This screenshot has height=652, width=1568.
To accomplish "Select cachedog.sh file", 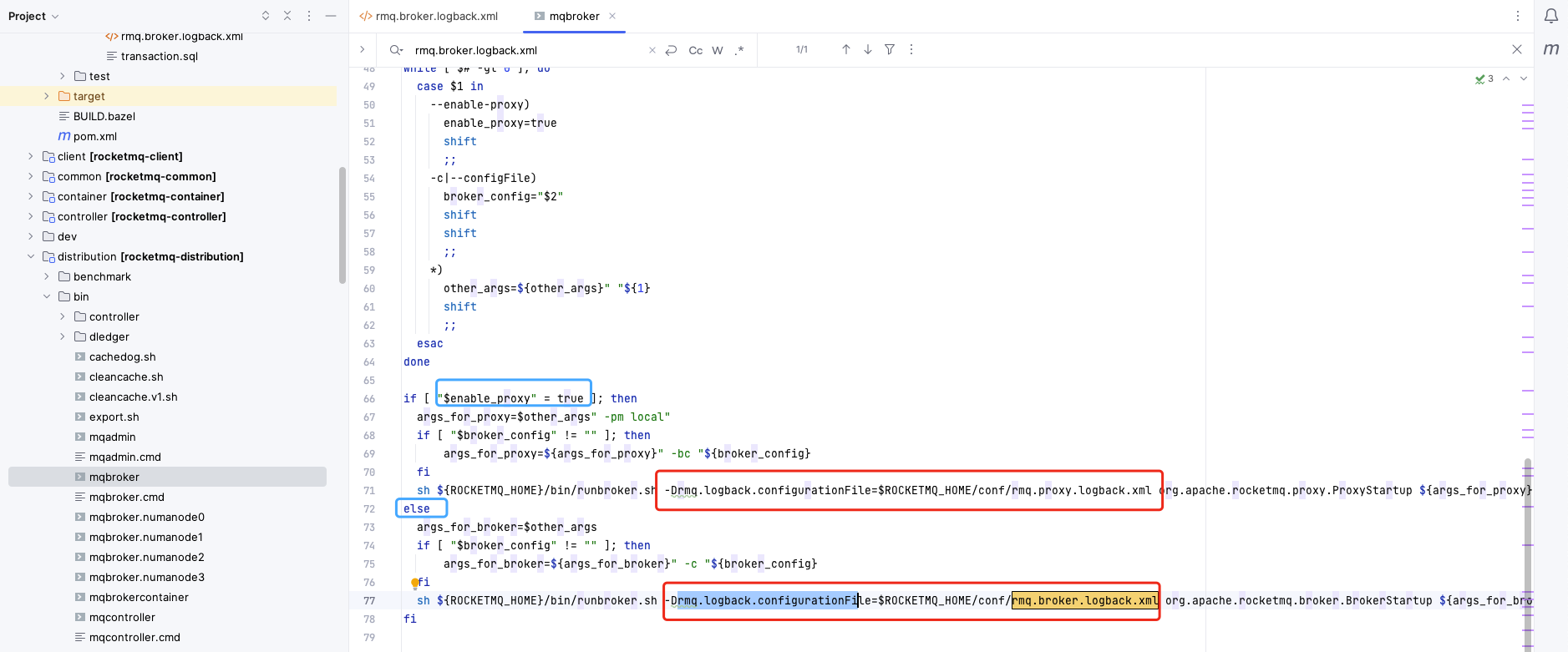I will coord(123,356).
